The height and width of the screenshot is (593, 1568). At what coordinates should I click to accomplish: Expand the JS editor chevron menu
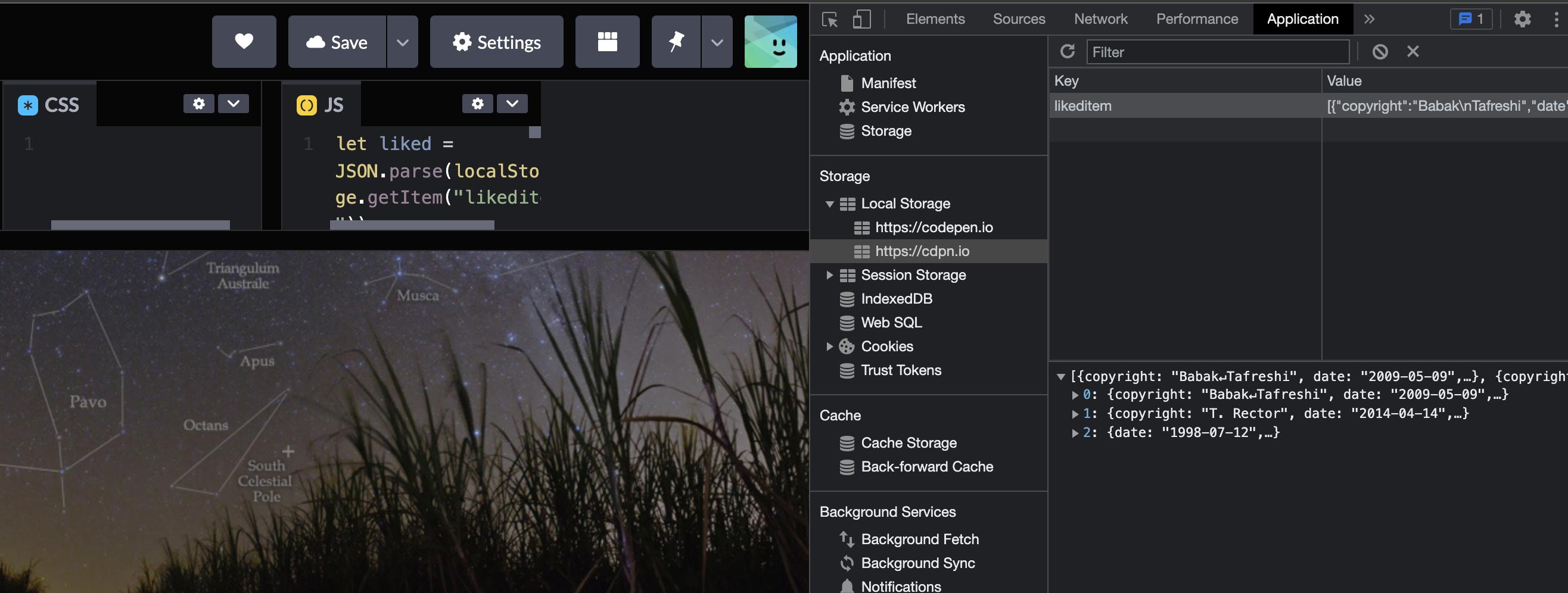pyautogui.click(x=512, y=104)
